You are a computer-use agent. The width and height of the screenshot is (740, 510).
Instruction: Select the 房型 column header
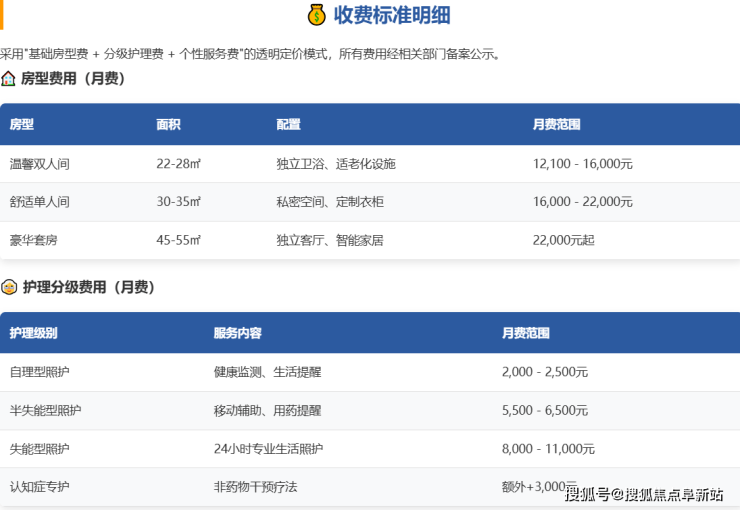[22, 125]
